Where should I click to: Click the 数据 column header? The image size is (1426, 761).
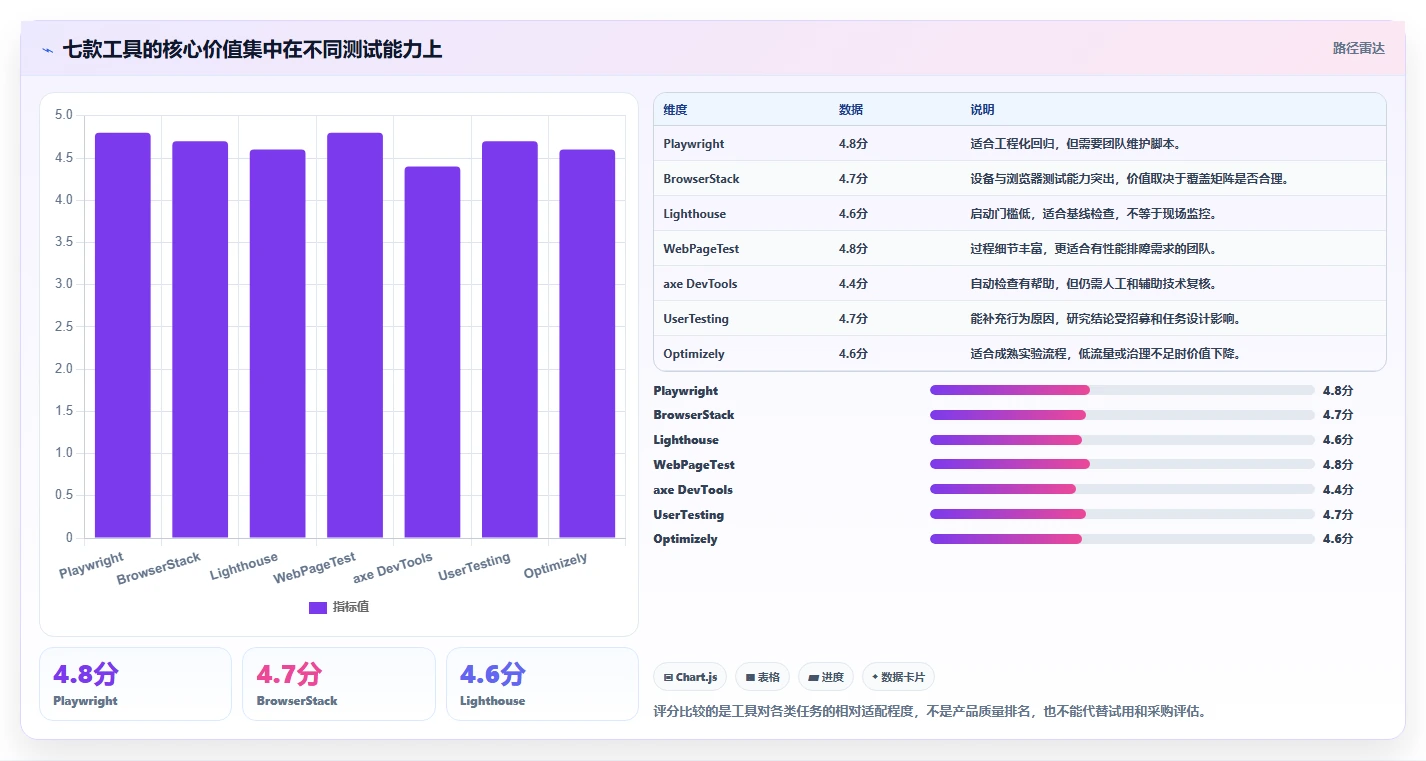(x=851, y=110)
